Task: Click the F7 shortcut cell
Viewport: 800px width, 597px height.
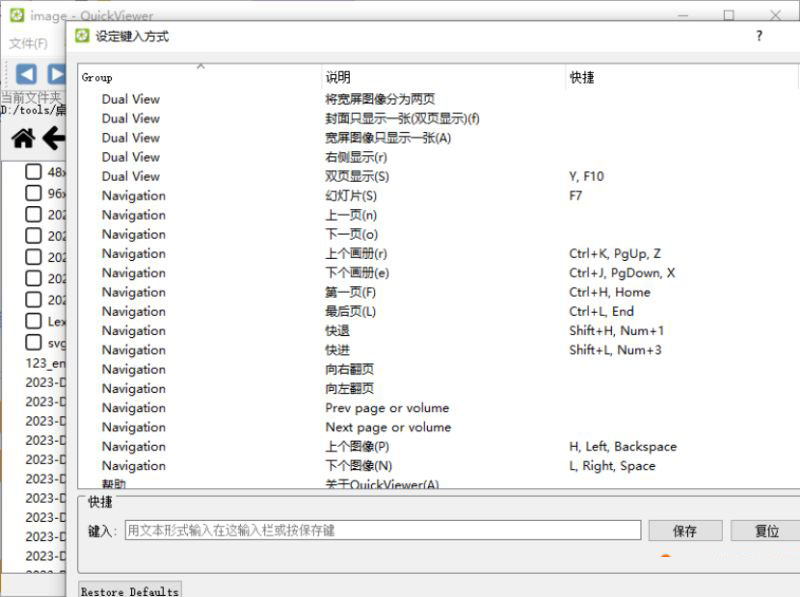Action: (576, 196)
